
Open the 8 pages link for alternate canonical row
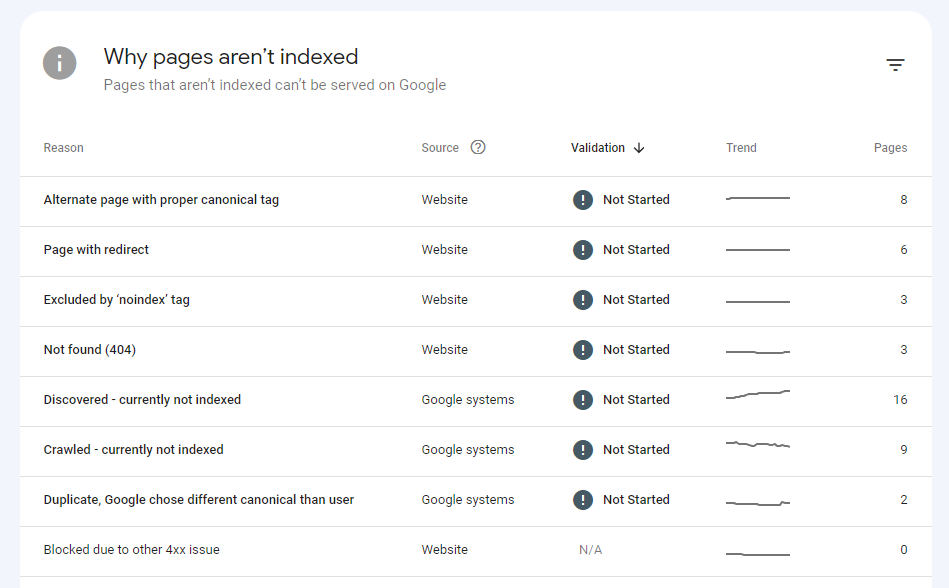tap(903, 199)
